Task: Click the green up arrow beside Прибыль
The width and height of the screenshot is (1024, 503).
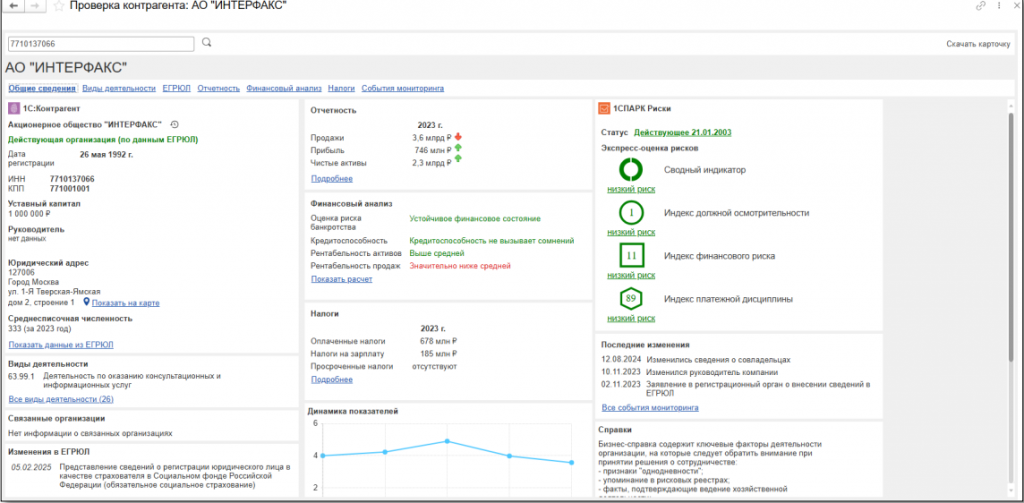Action: pyautogui.click(x=458, y=148)
